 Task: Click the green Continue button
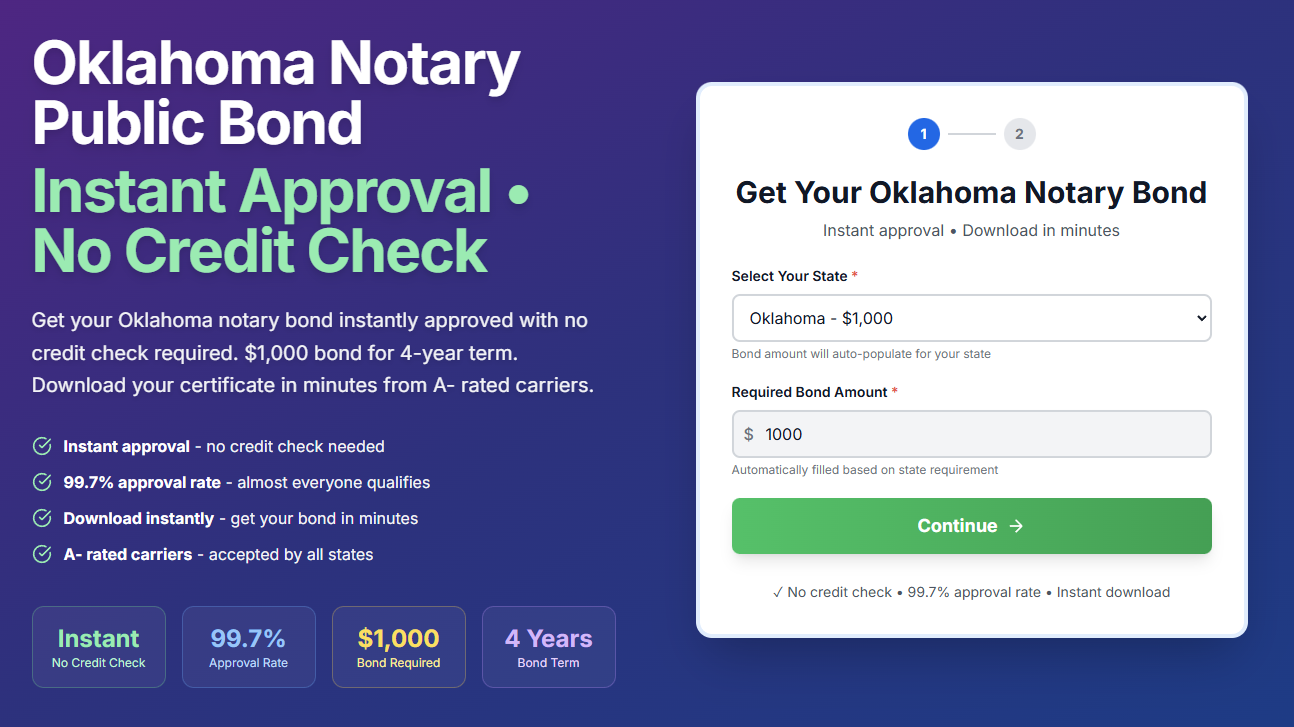[972, 526]
